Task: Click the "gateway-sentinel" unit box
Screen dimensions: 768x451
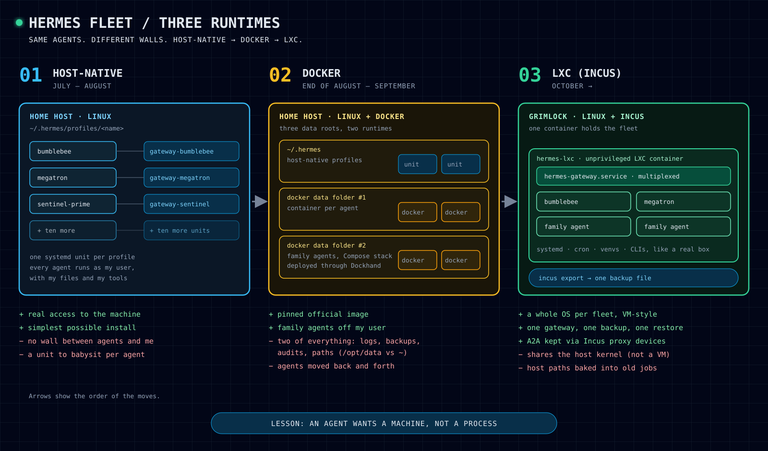Action: 192,204
